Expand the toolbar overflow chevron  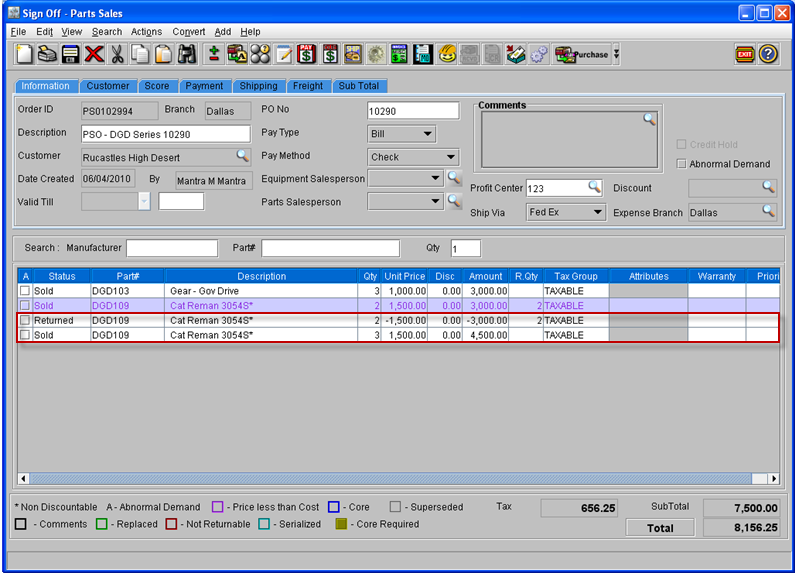(617, 54)
